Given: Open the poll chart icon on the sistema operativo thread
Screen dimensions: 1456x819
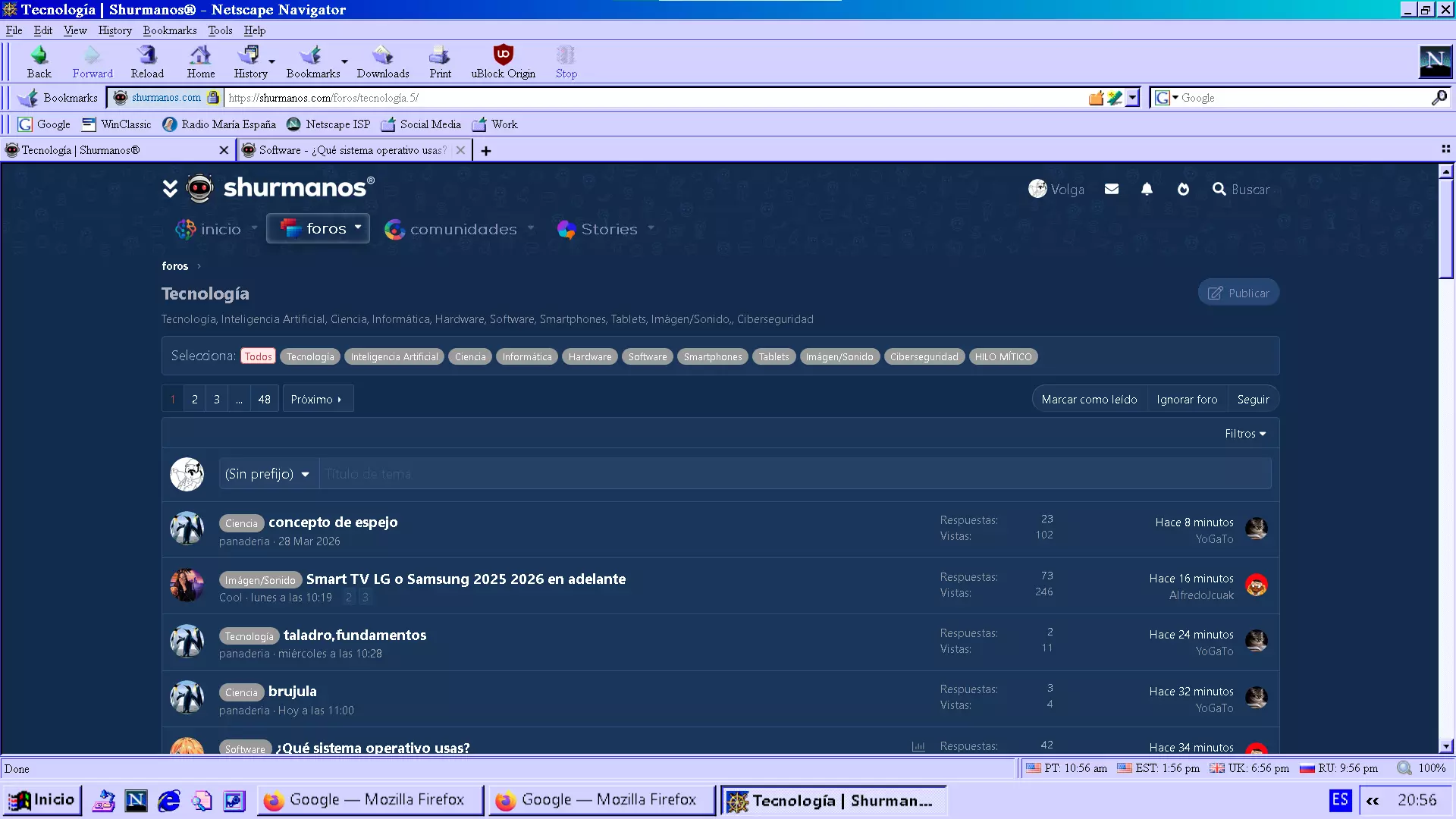Looking at the screenshot, I should click(x=918, y=746).
